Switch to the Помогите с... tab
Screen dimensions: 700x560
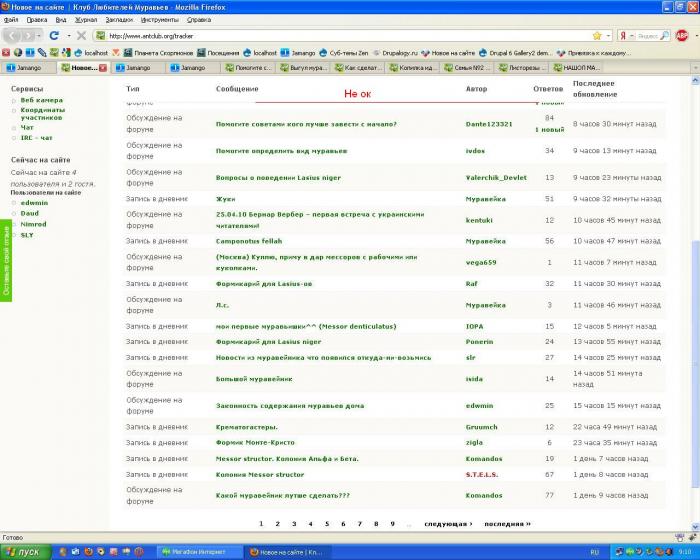pos(247,68)
